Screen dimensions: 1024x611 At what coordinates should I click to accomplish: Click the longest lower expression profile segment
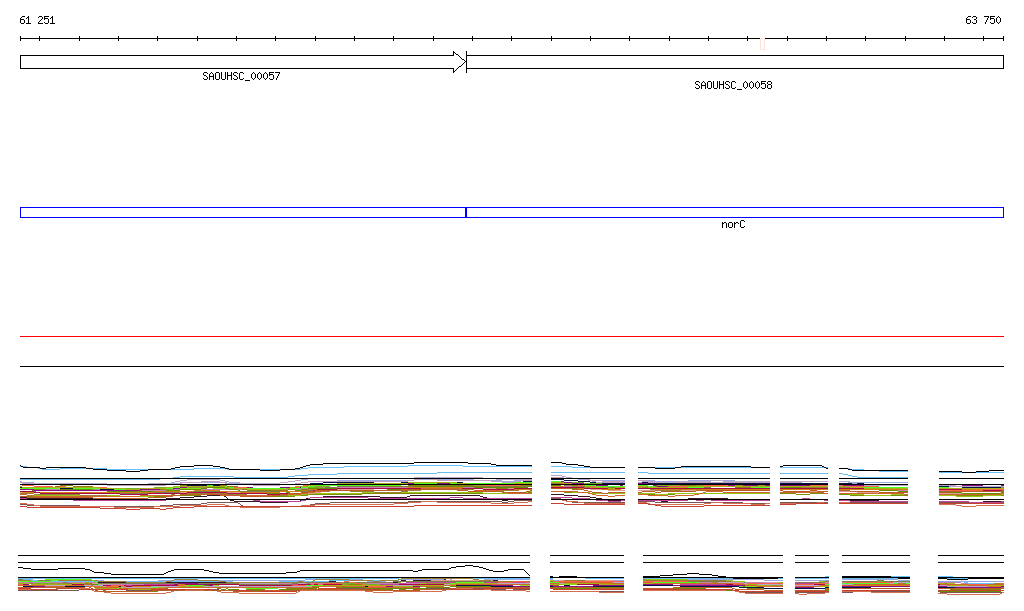click(273, 580)
